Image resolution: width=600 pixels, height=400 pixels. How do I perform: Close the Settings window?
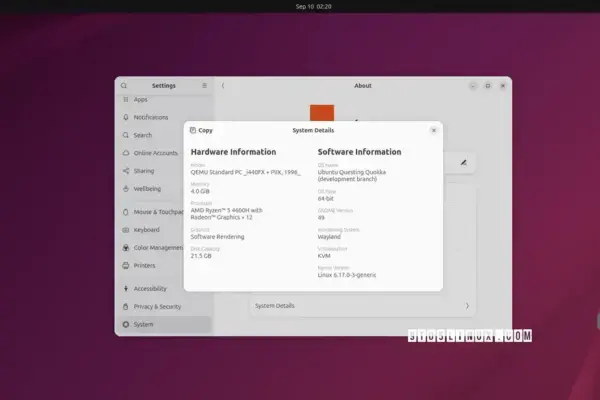click(x=503, y=86)
